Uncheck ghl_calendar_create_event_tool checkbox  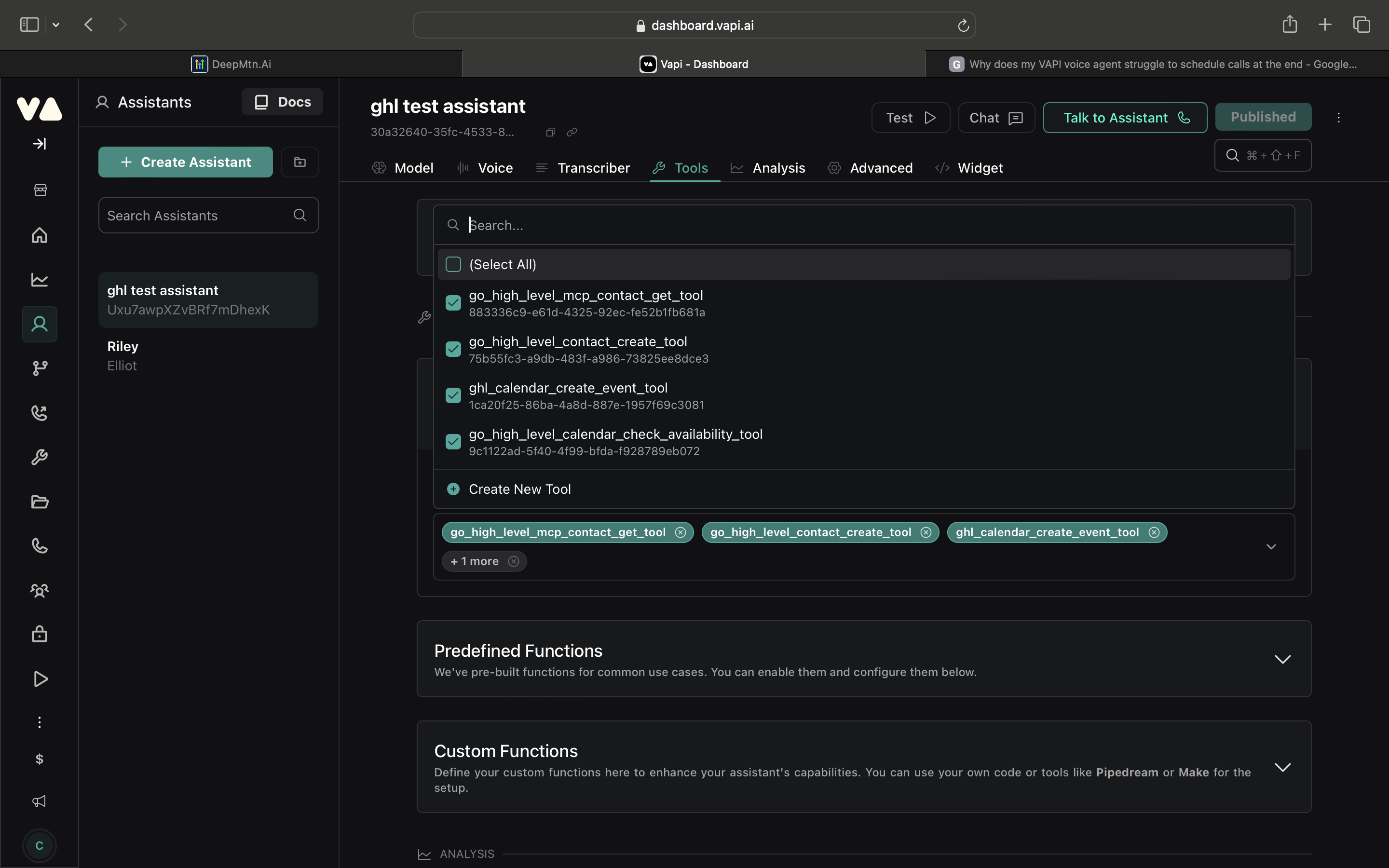pos(453,395)
